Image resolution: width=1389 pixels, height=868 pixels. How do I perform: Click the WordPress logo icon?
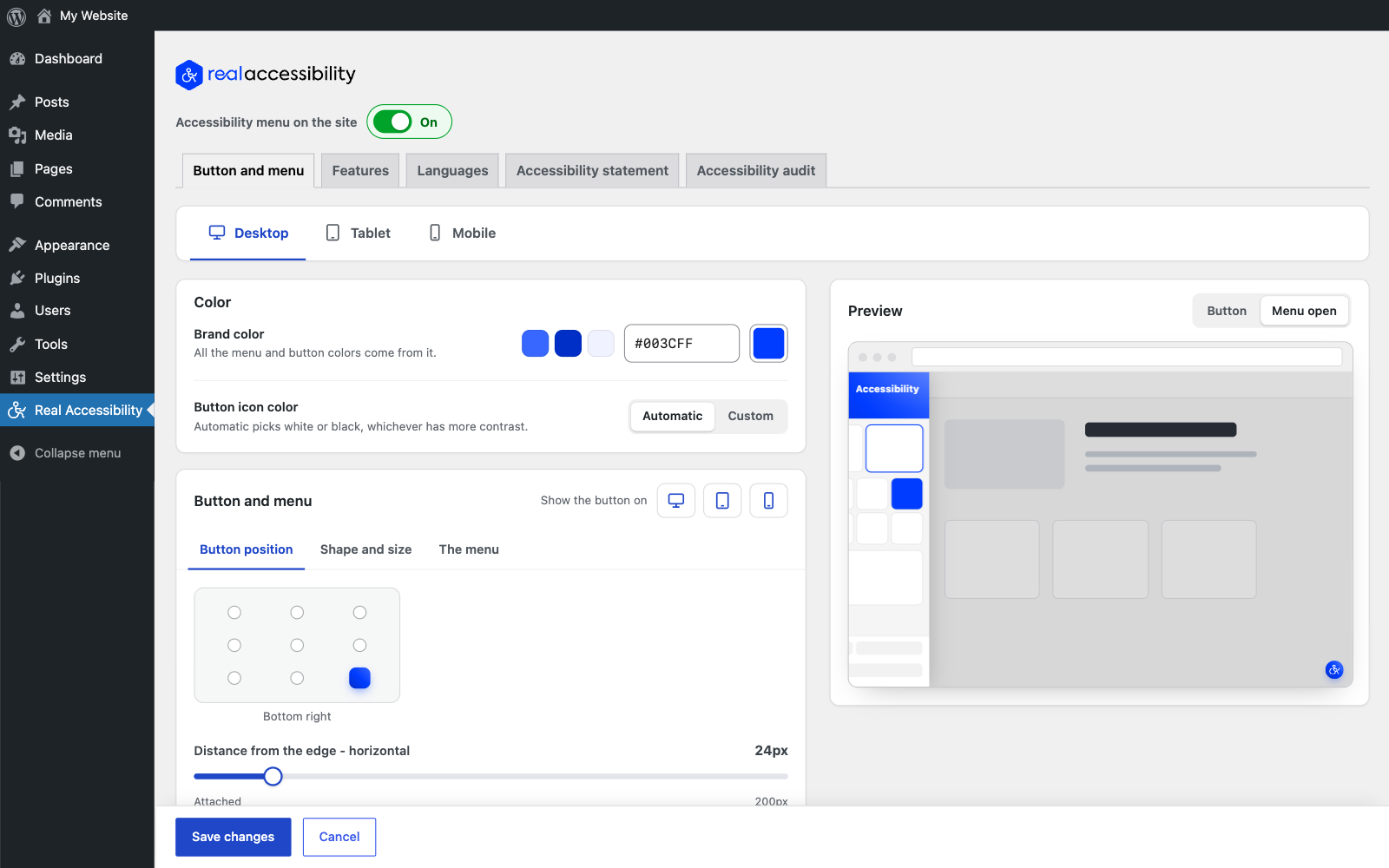coord(16,16)
